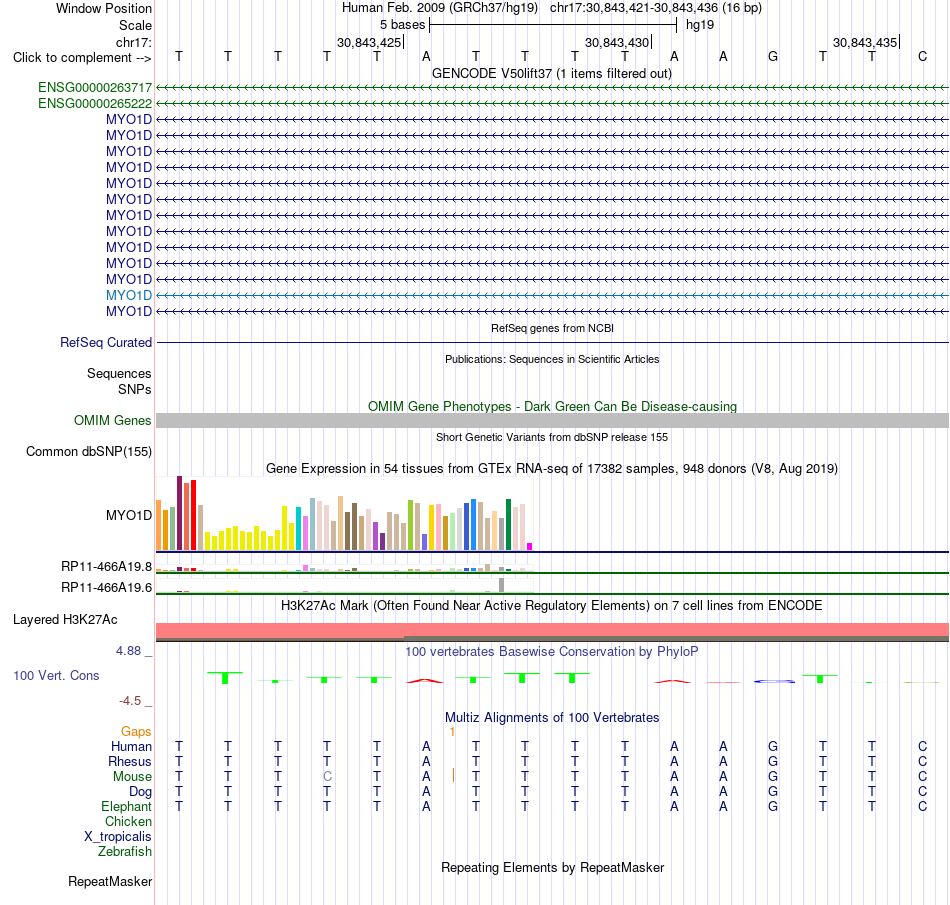The height and width of the screenshot is (905, 950).
Task: Click the pink Layered H3K27Ac signal bar
Action: [x=552, y=631]
